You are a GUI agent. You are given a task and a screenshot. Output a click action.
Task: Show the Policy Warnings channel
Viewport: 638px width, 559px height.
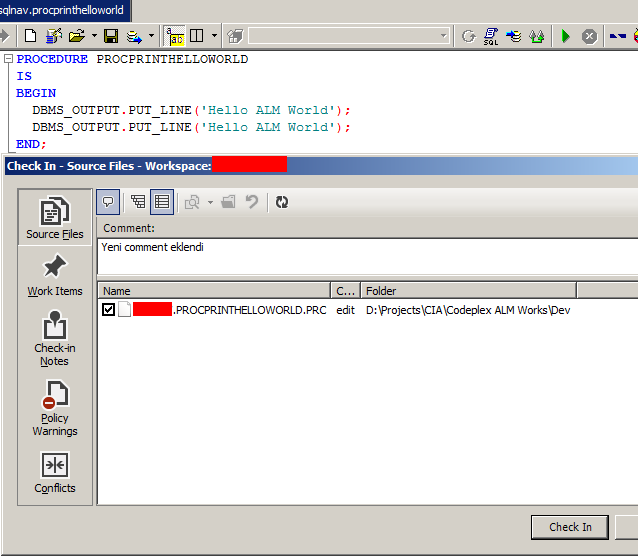(55, 408)
